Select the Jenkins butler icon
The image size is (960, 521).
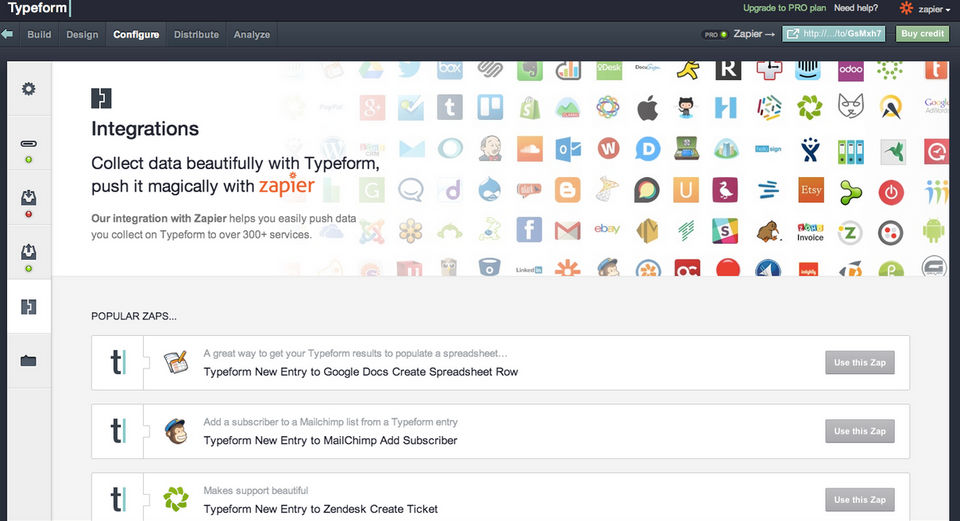click(x=490, y=149)
